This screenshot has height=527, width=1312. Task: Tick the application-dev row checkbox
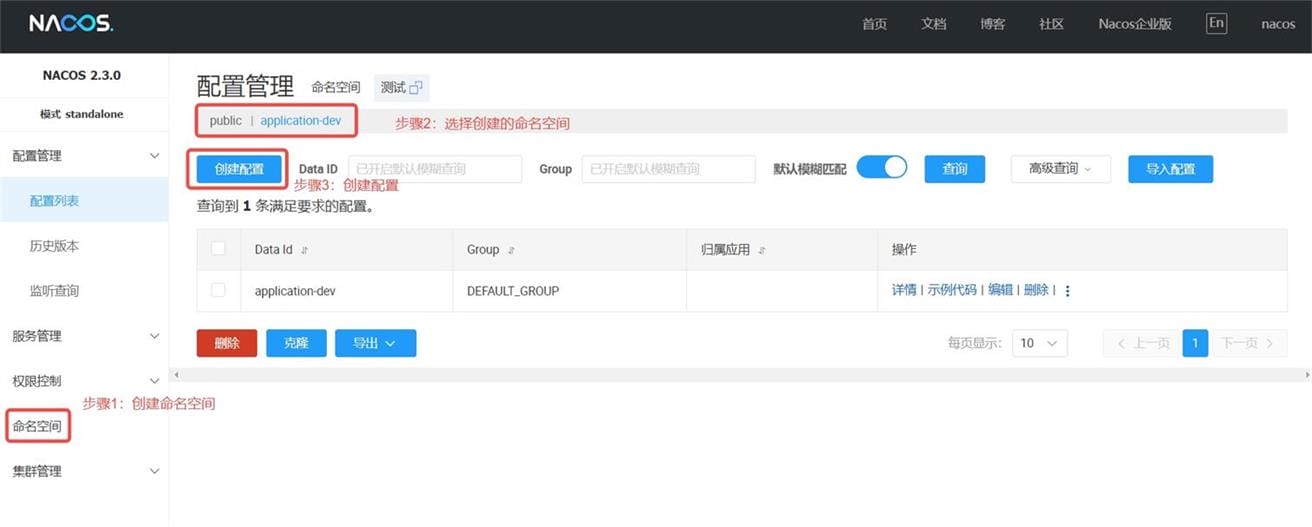click(218, 290)
